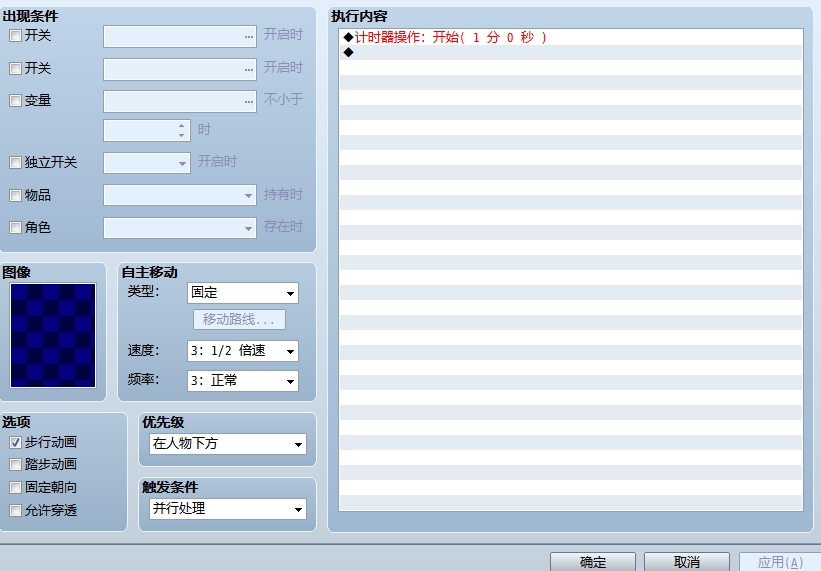Enable the 允许穿透 option
Viewport: 821px width, 571px height.
(15, 510)
